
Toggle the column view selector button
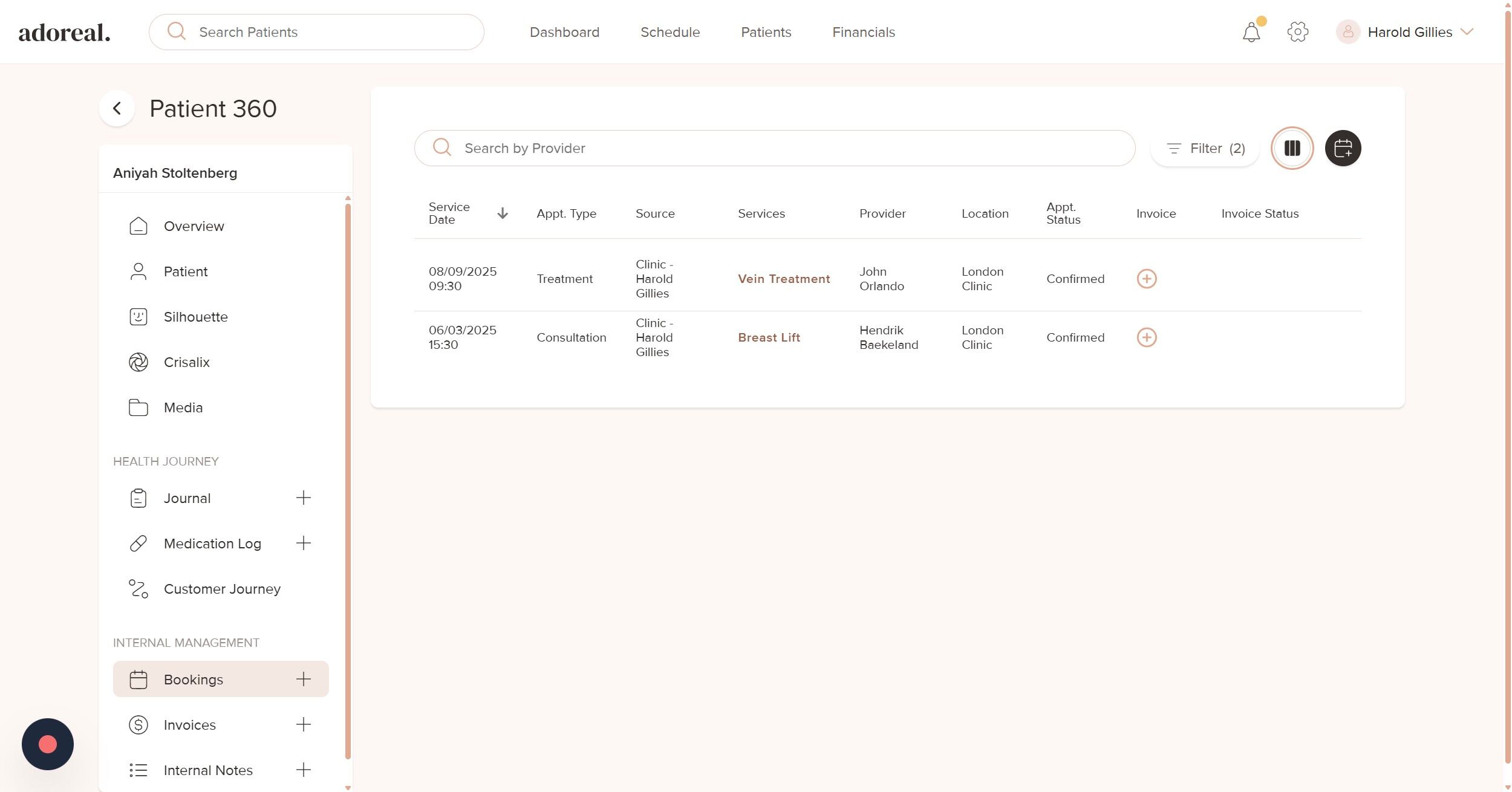pyautogui.click(x=1292, y=148)
